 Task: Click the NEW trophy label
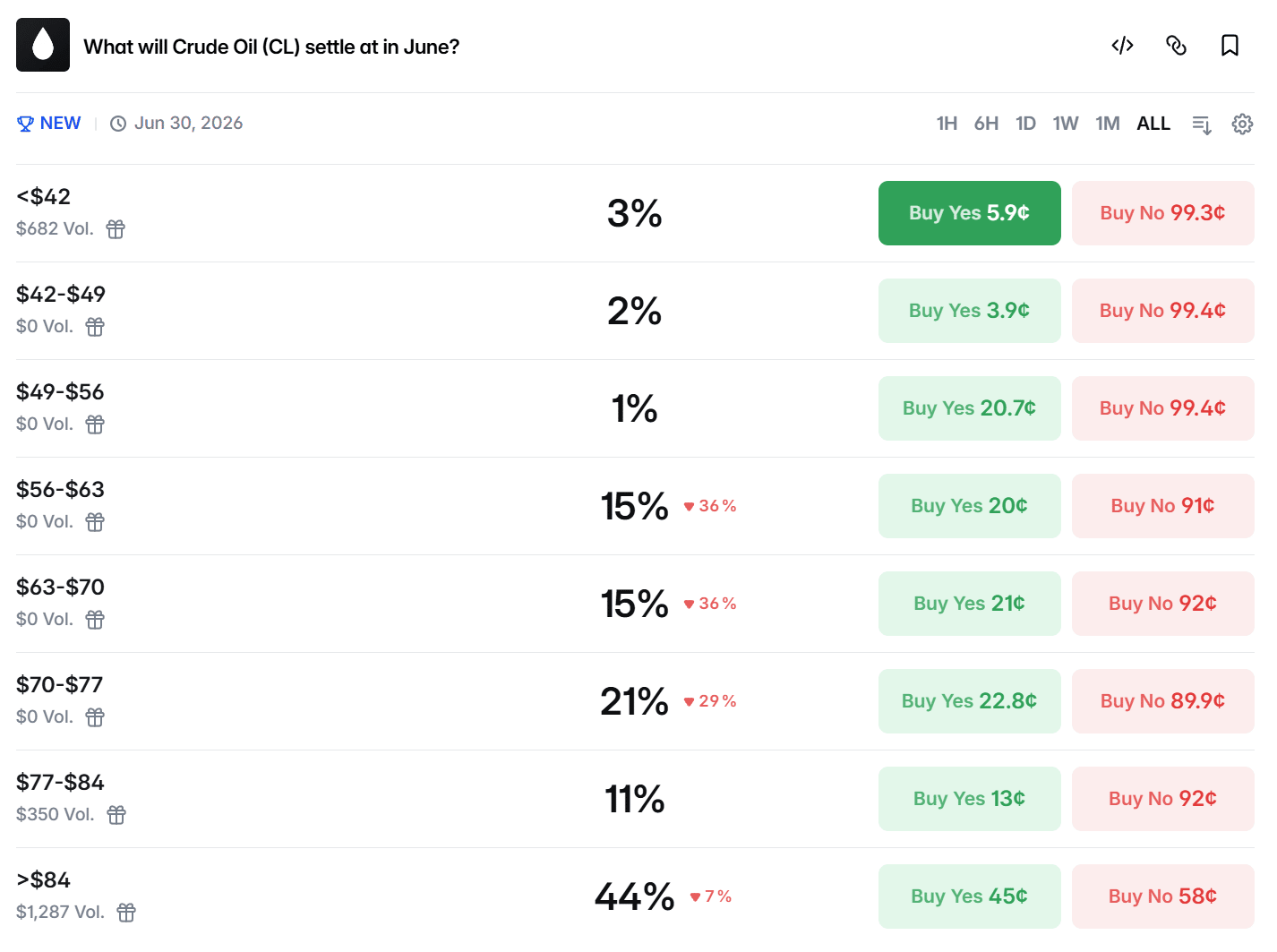point(49,124)
